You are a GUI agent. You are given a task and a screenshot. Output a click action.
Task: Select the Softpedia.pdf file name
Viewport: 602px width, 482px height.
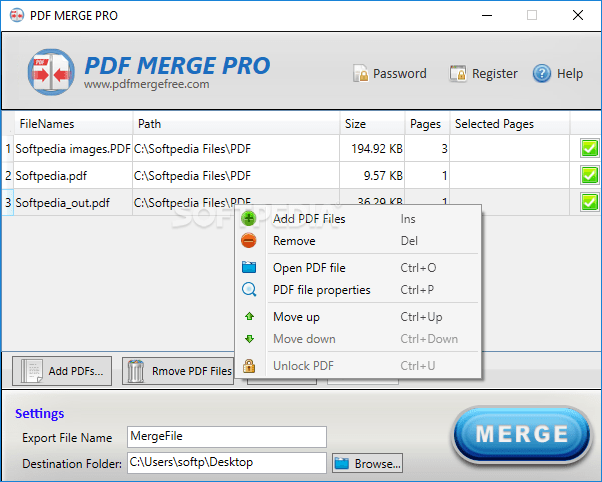point(51,176)
